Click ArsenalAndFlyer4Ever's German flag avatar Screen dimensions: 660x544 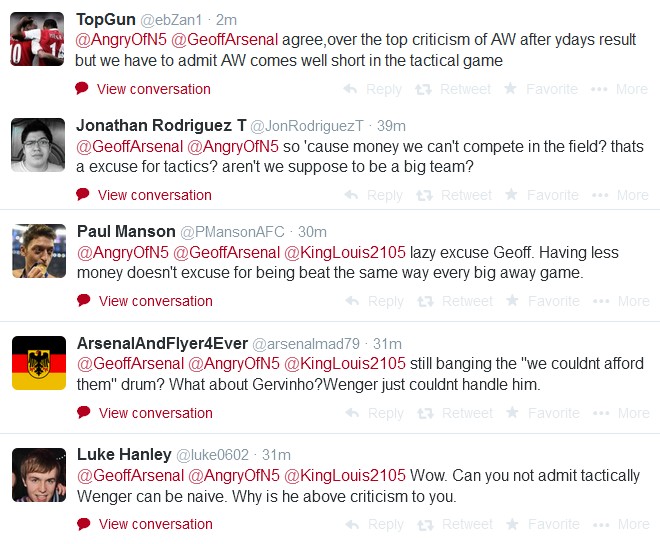pos(38,362)
